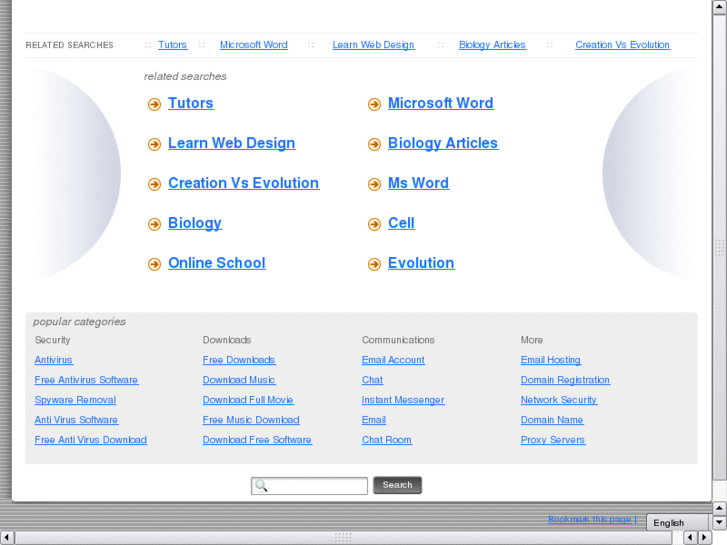This screenshot has width=727, height=545.
Task: Click the orange arrow icon beside Biology
Action: [154, 224]
